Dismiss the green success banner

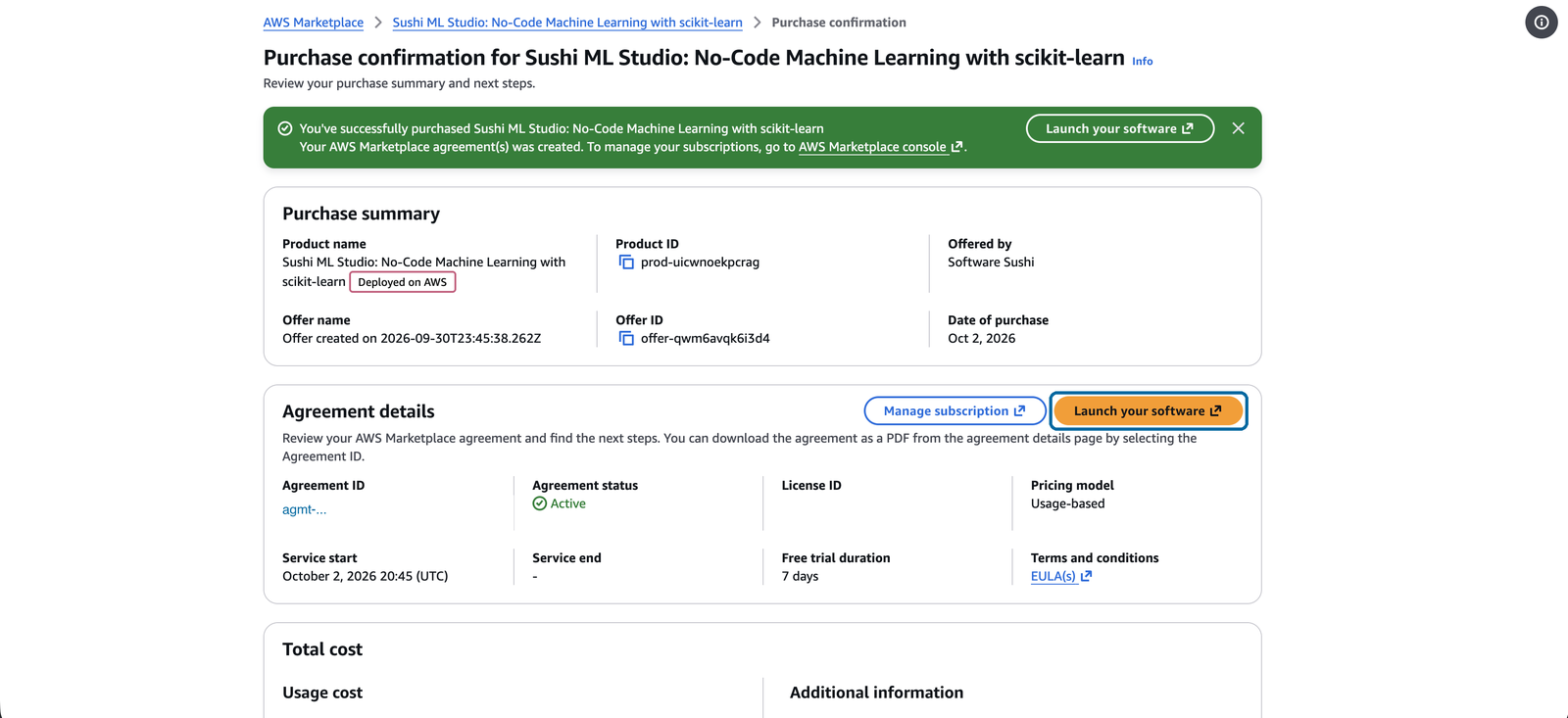tap(1239, 128)
